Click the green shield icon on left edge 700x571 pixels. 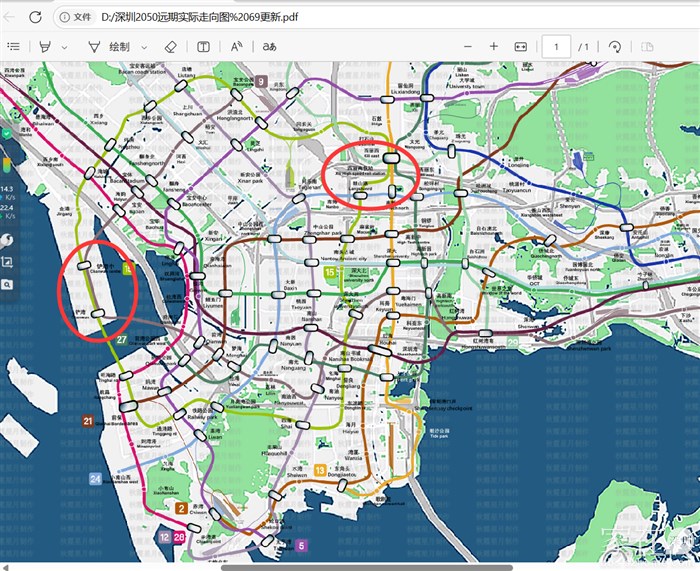pyautogui.click(x=7, y=133)
